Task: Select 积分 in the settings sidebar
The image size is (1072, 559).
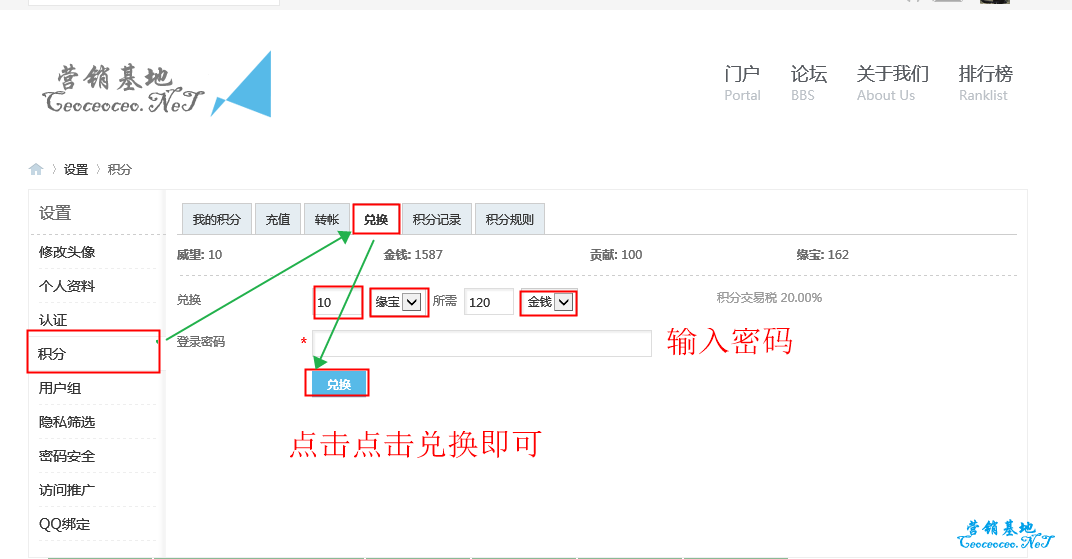Action: (52, 354)
